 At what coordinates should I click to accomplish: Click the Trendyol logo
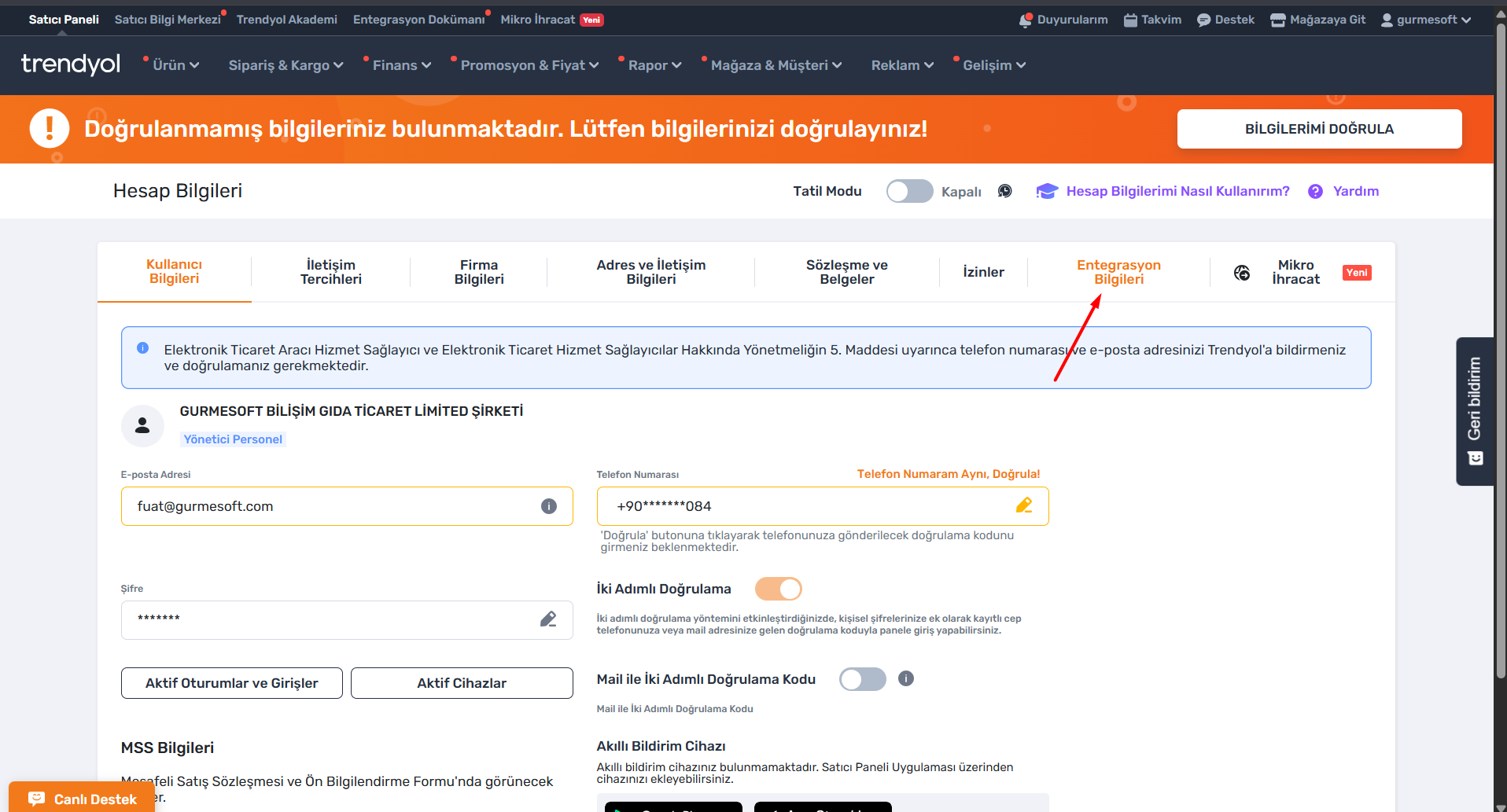71,64
